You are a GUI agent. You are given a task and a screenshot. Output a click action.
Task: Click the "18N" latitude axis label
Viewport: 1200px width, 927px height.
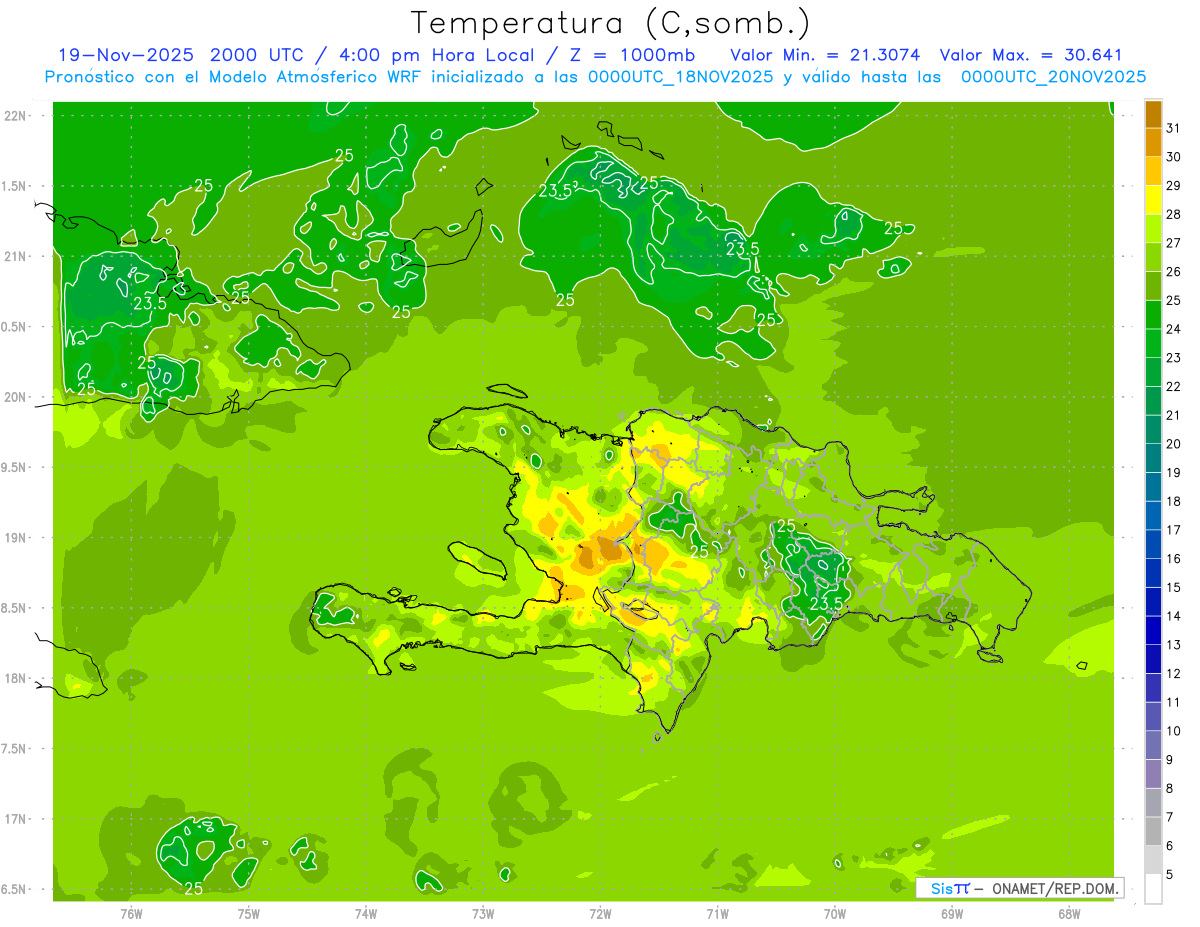click(x=15, y=678)
